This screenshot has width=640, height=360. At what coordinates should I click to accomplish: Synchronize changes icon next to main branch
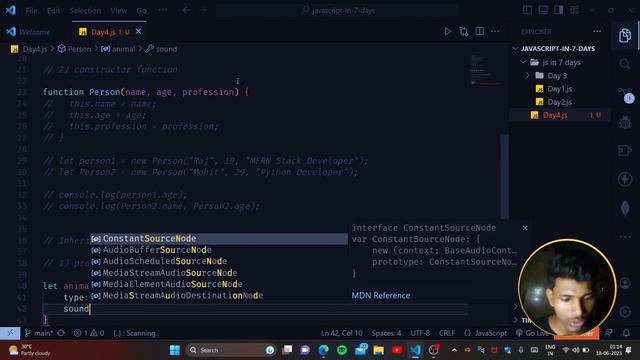(61, 333)
